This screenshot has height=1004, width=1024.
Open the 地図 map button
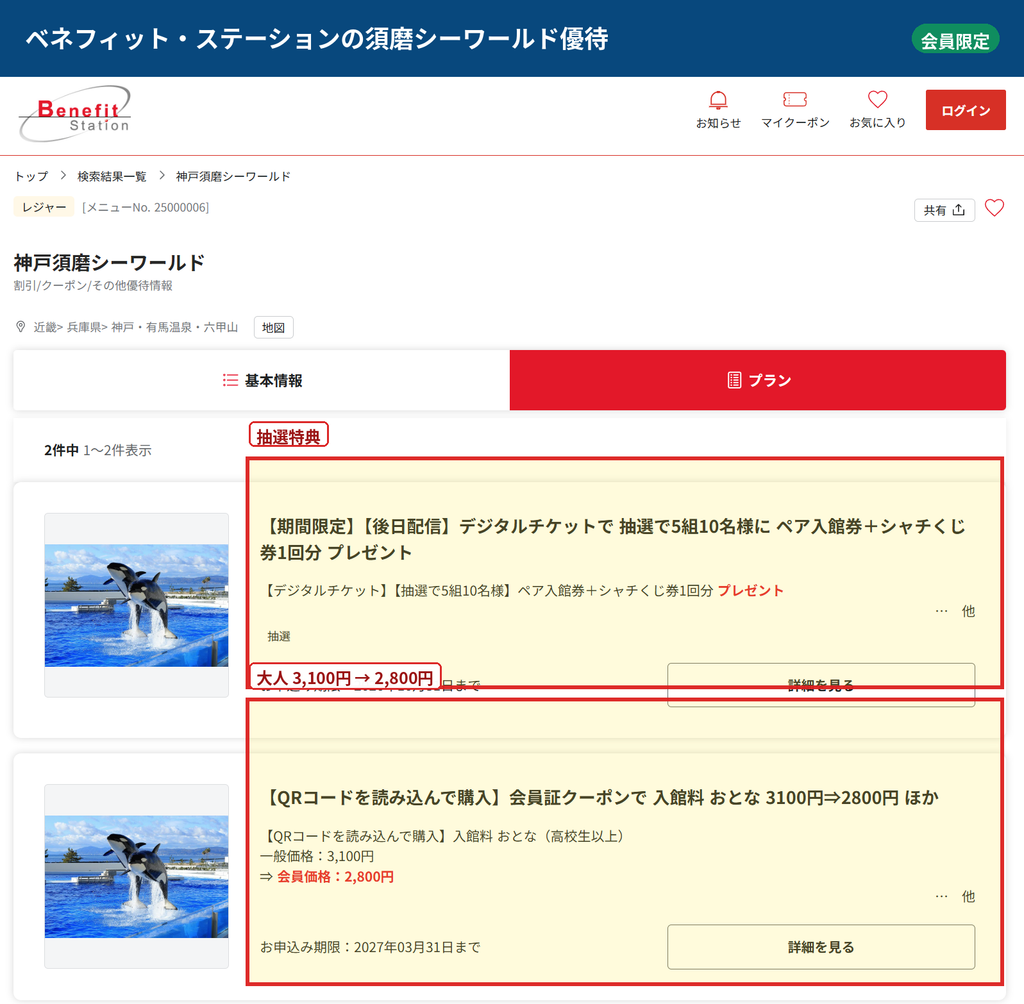pos(274,327)
